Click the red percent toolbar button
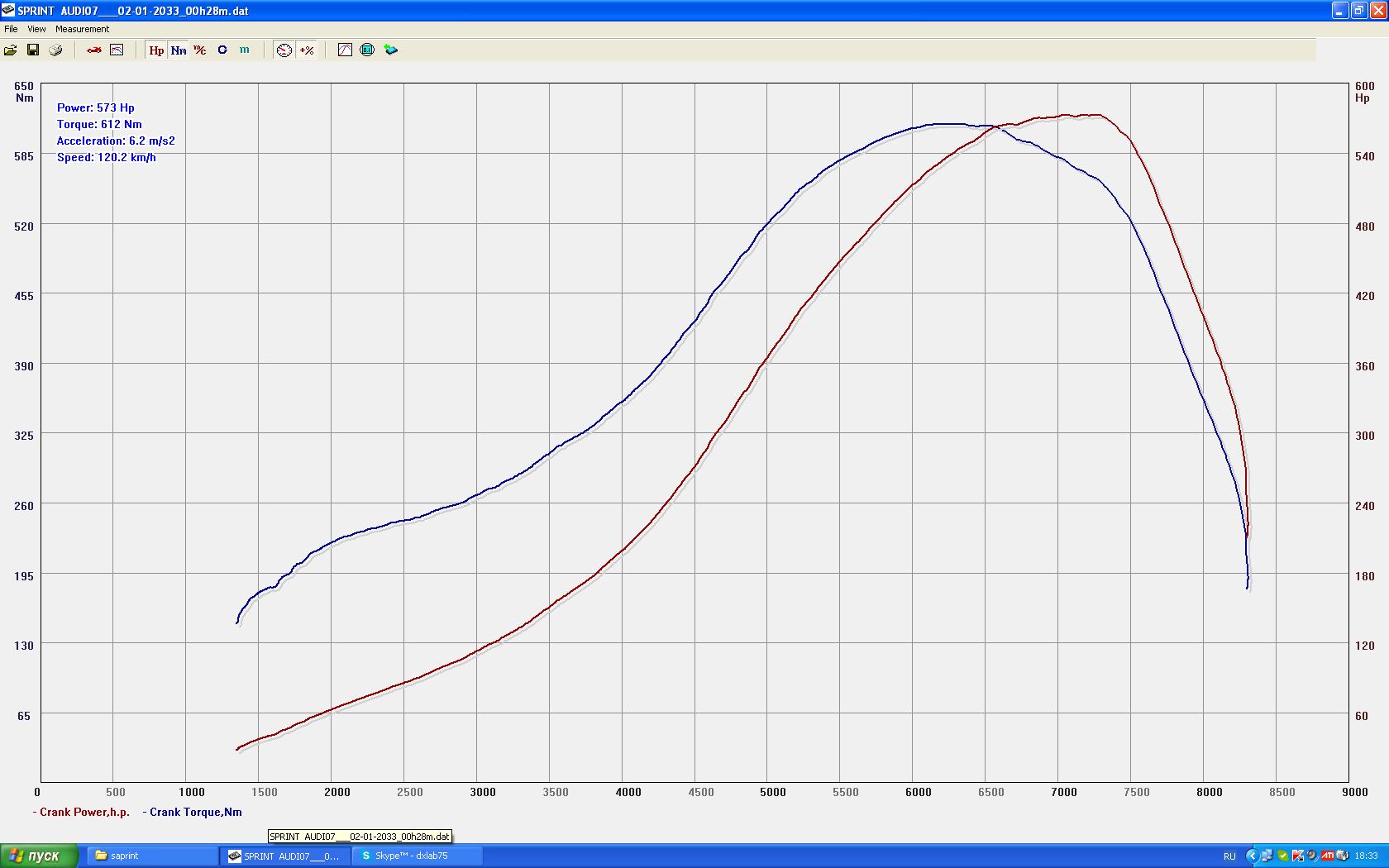The image size is (1389, 868). click(200, 50)
